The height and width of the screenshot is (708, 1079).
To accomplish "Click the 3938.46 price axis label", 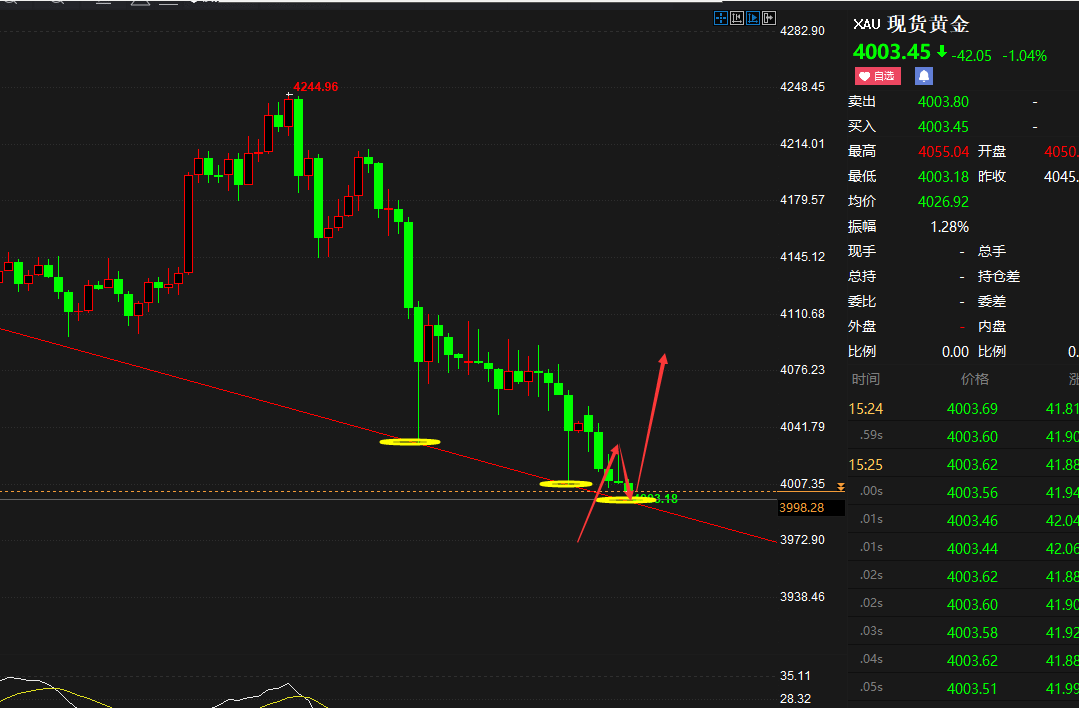I will (802, 597).
